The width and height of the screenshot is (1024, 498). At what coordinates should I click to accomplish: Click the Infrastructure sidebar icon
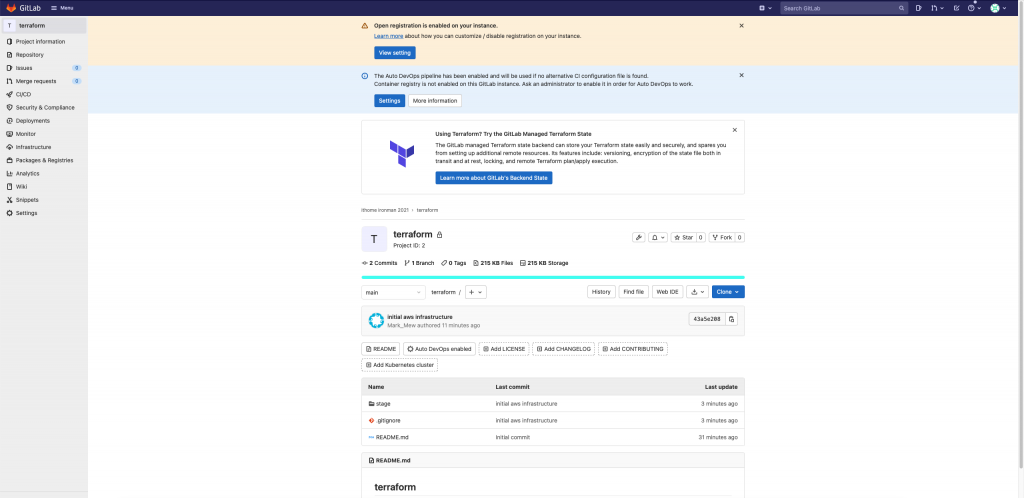(x=9, y=147)
